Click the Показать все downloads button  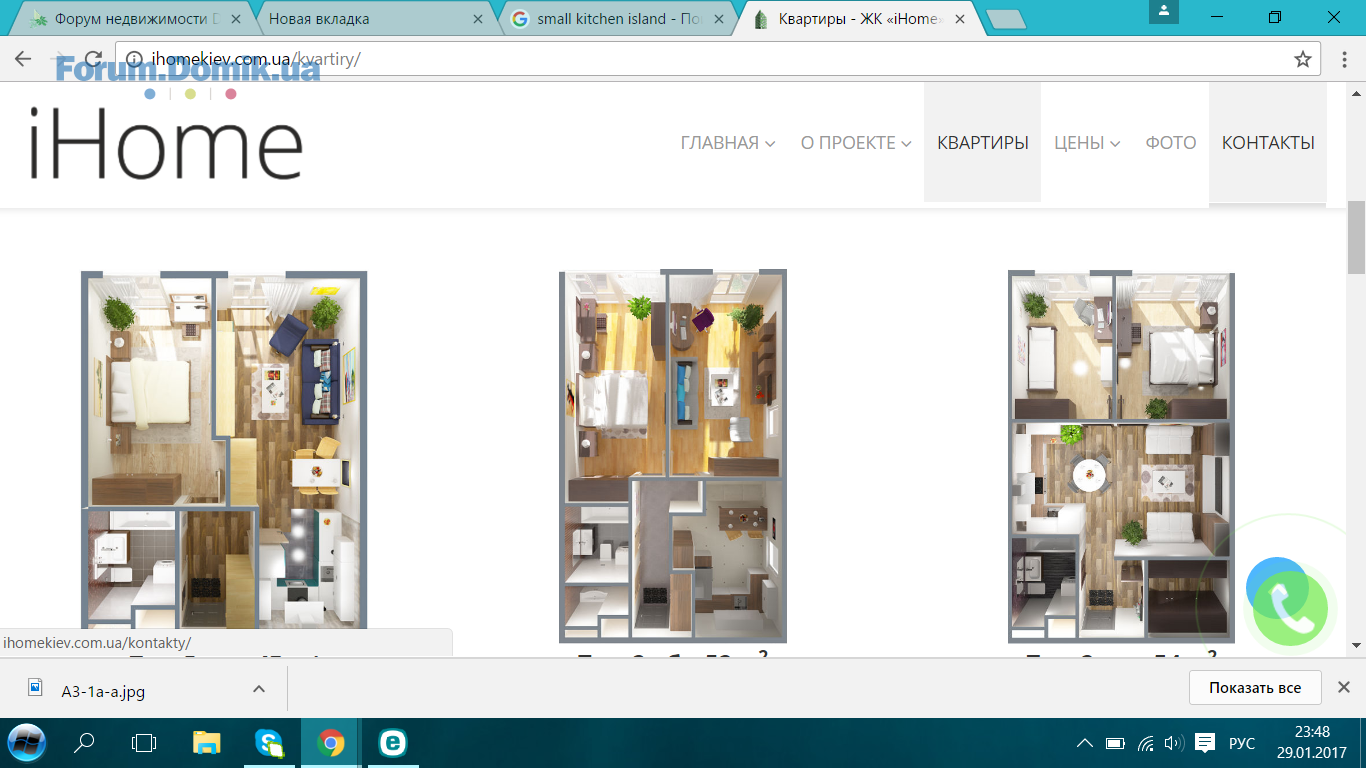click(x=1255, y=688)
